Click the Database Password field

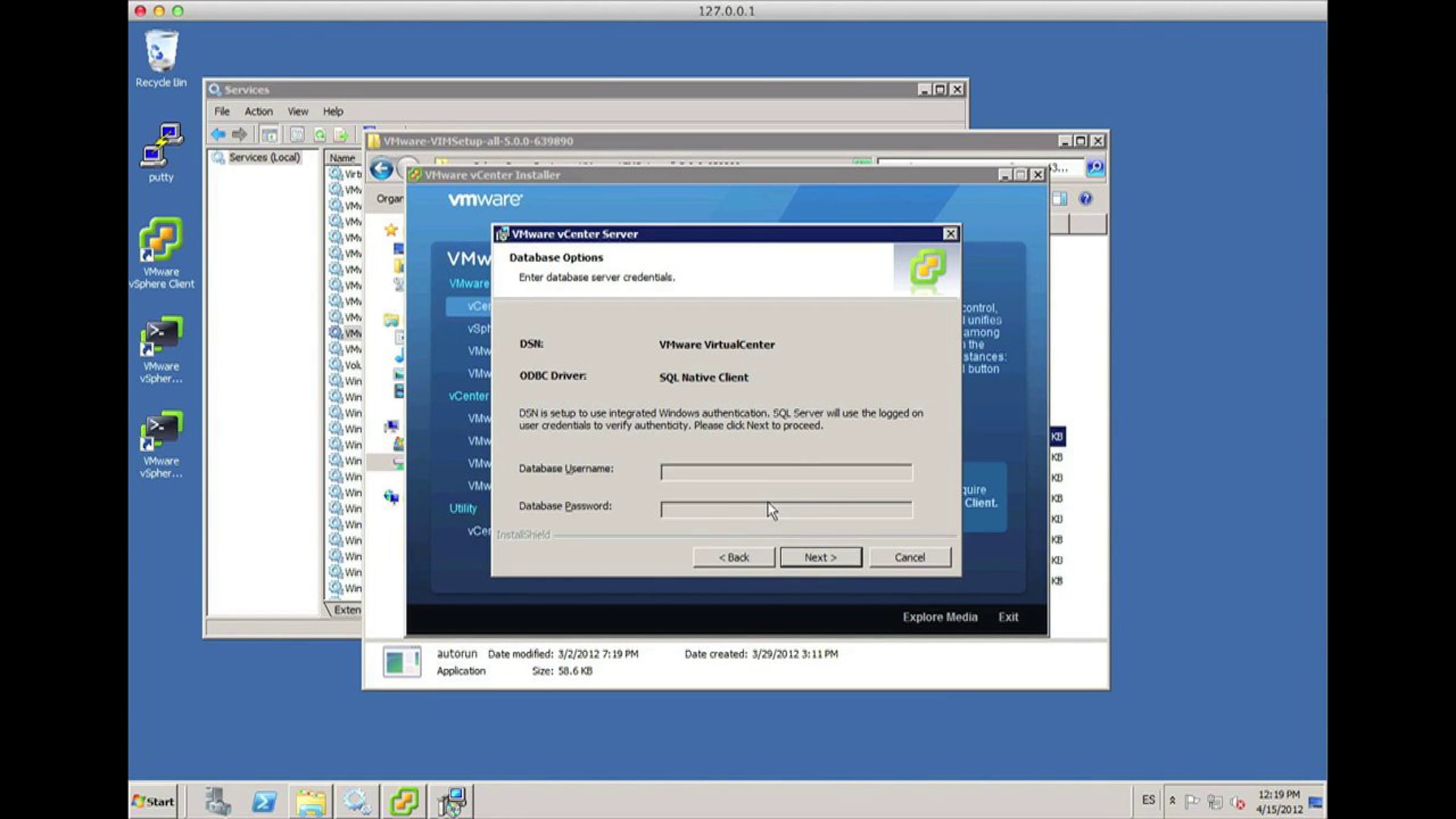786,510
